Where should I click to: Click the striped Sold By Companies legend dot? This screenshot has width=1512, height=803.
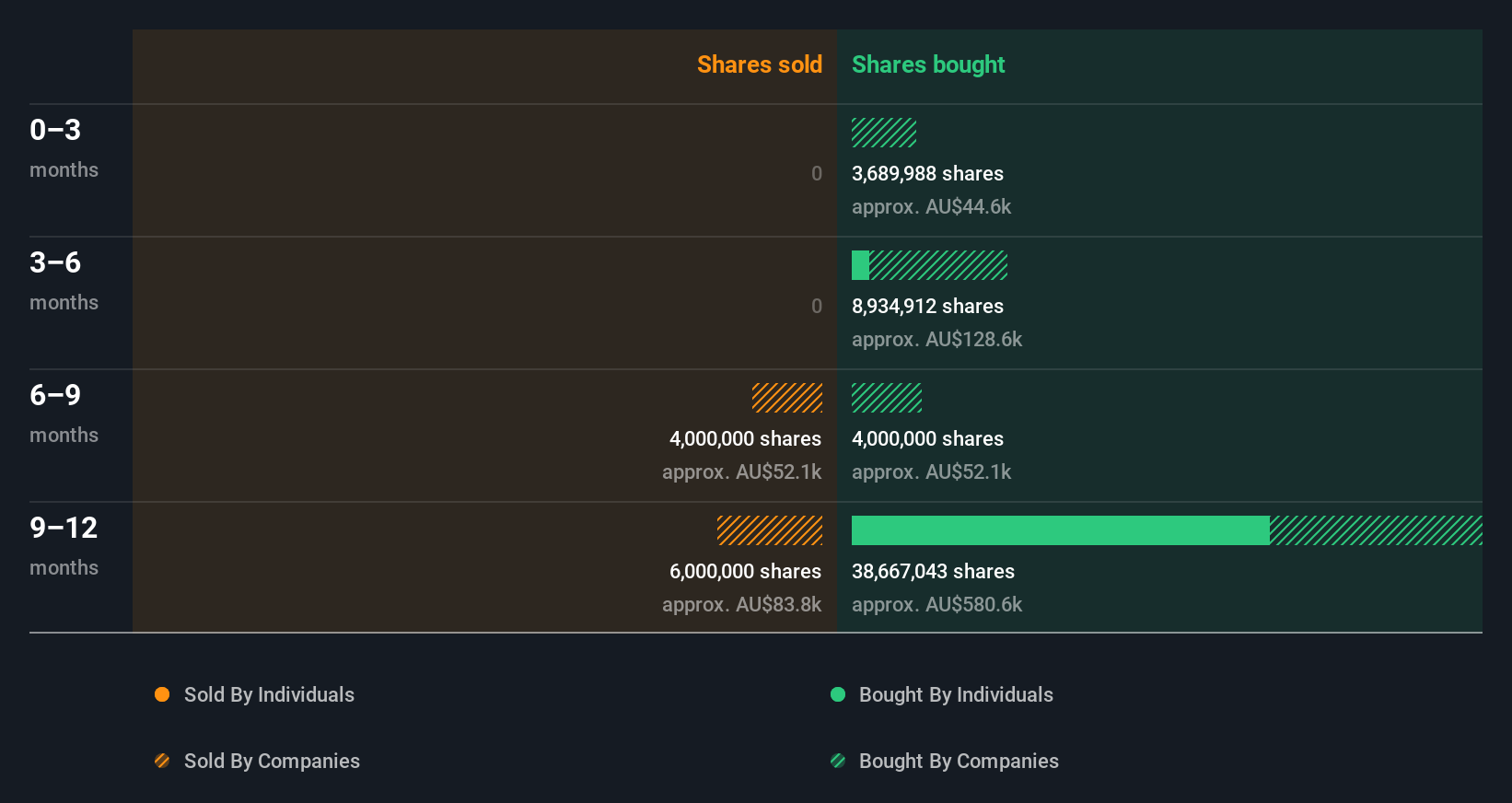click(162, 761)
